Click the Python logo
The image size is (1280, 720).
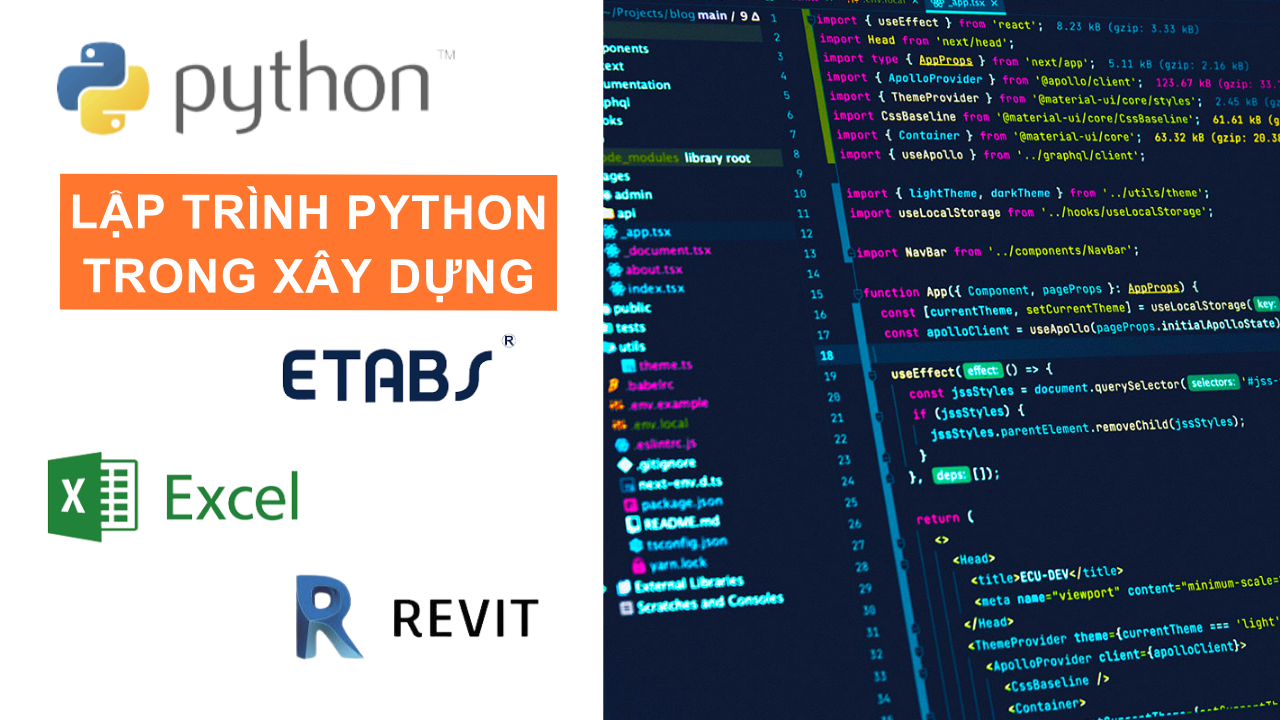[103, 88]
